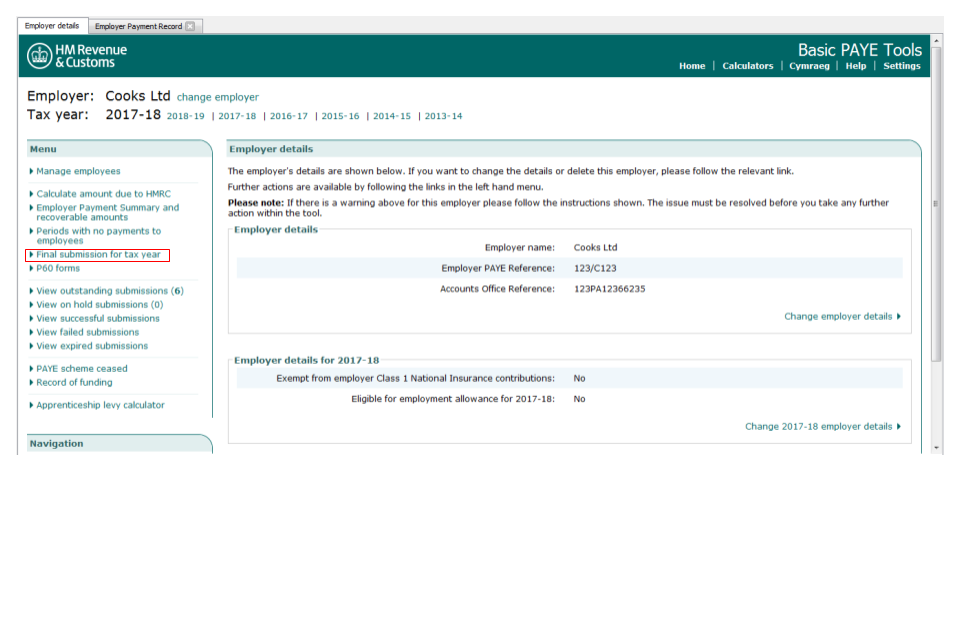Switch language via Cymraeg link

coord(809,66)
